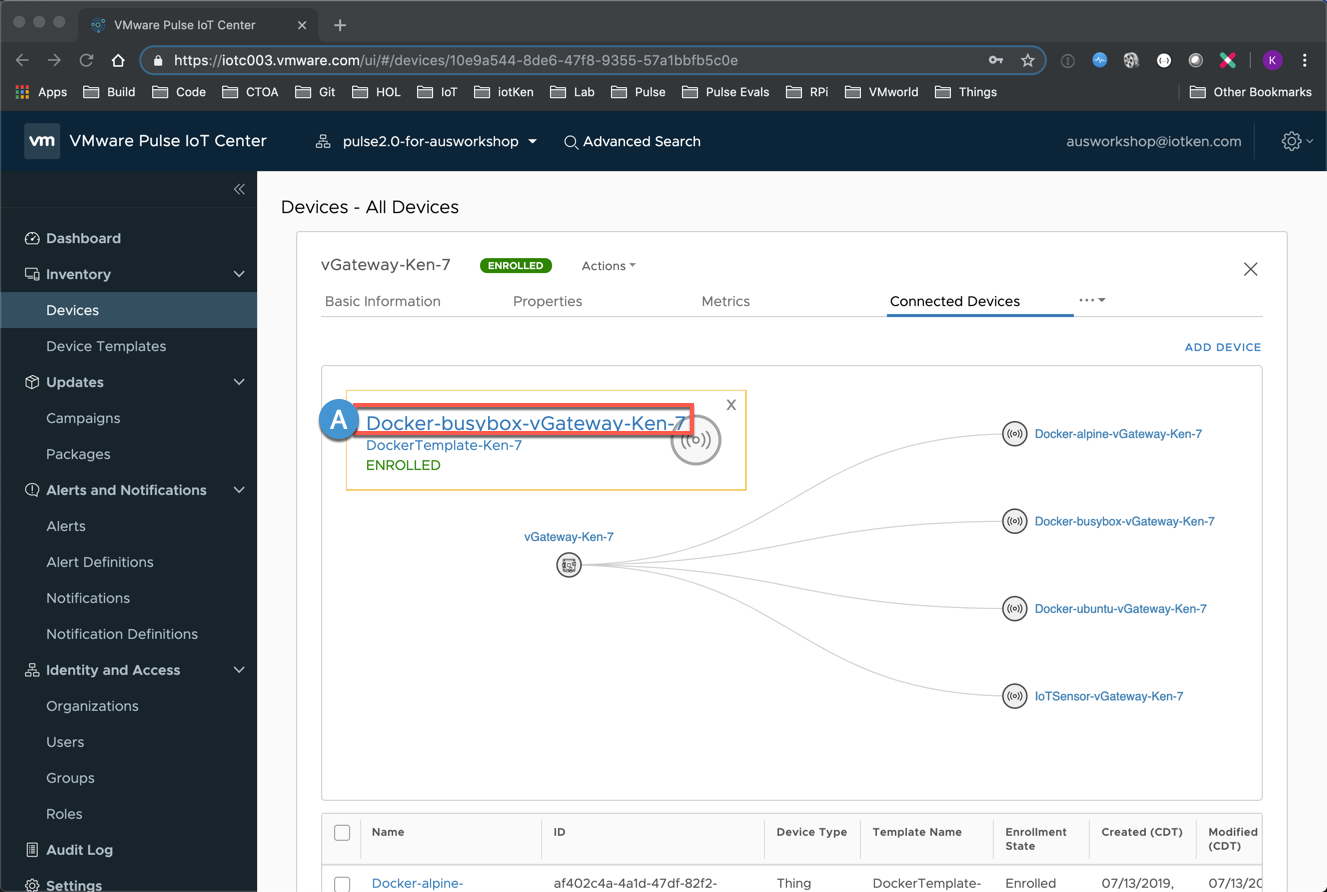
Task: Click the Docker-ubuntu device node icon
Action: pos(1014,609)
